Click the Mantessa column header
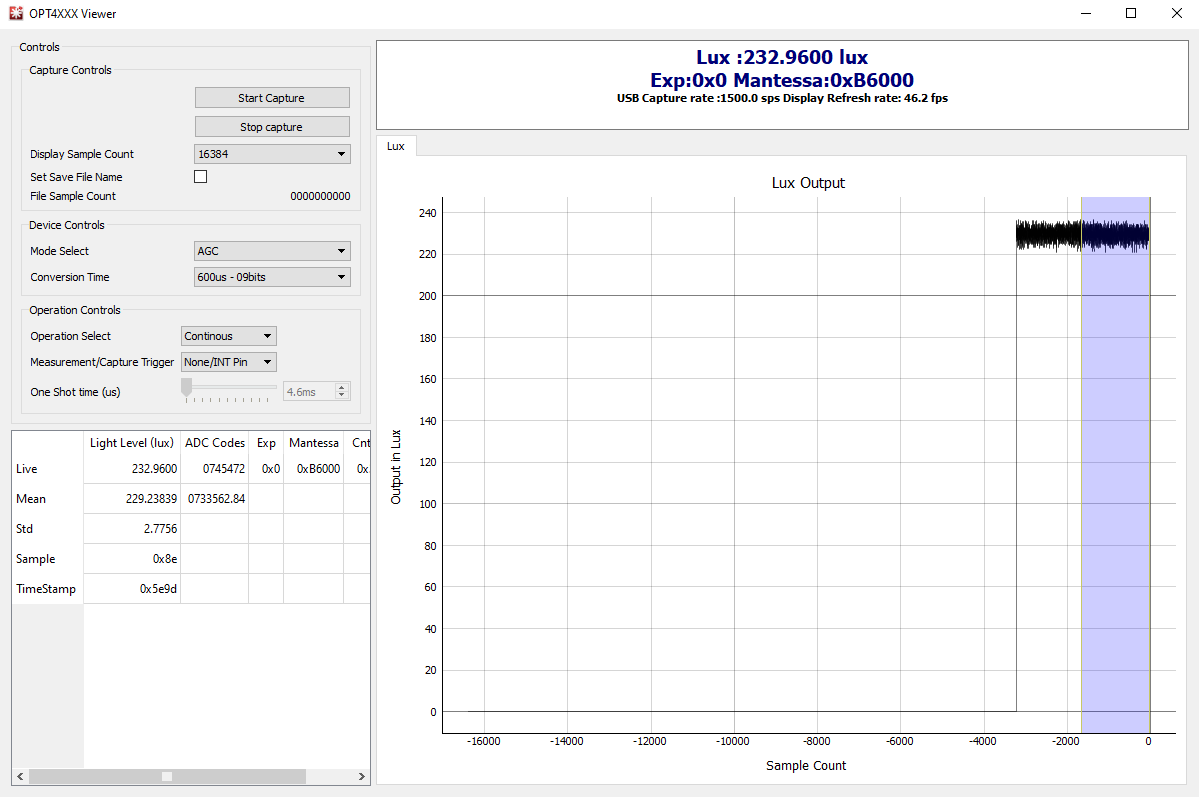Image resolution: width=1199 pixels, height=797 pixels. (314, 443)
